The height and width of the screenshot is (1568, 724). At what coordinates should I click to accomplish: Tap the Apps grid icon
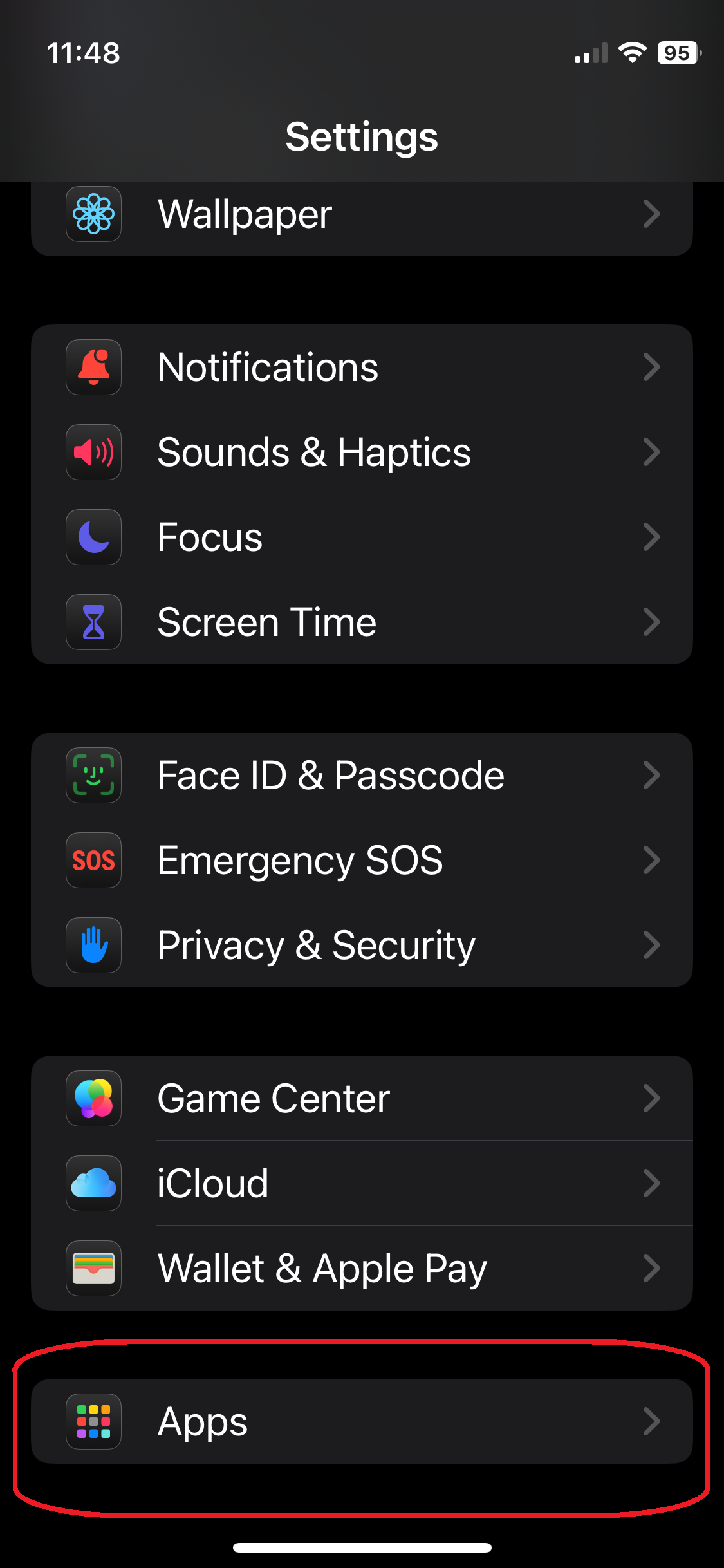93,1421
